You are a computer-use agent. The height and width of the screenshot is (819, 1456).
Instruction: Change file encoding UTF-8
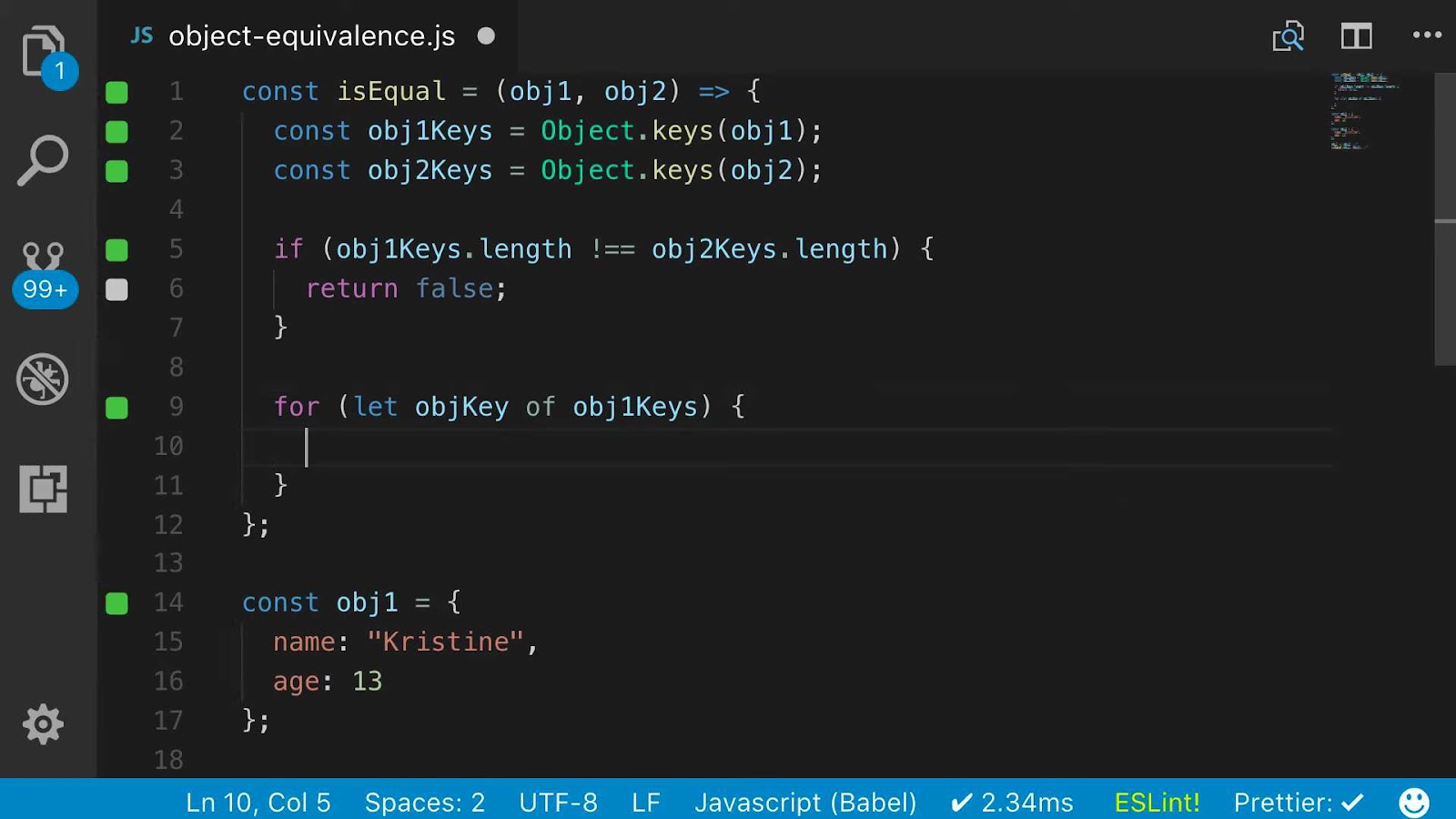[x=558, y=803]
